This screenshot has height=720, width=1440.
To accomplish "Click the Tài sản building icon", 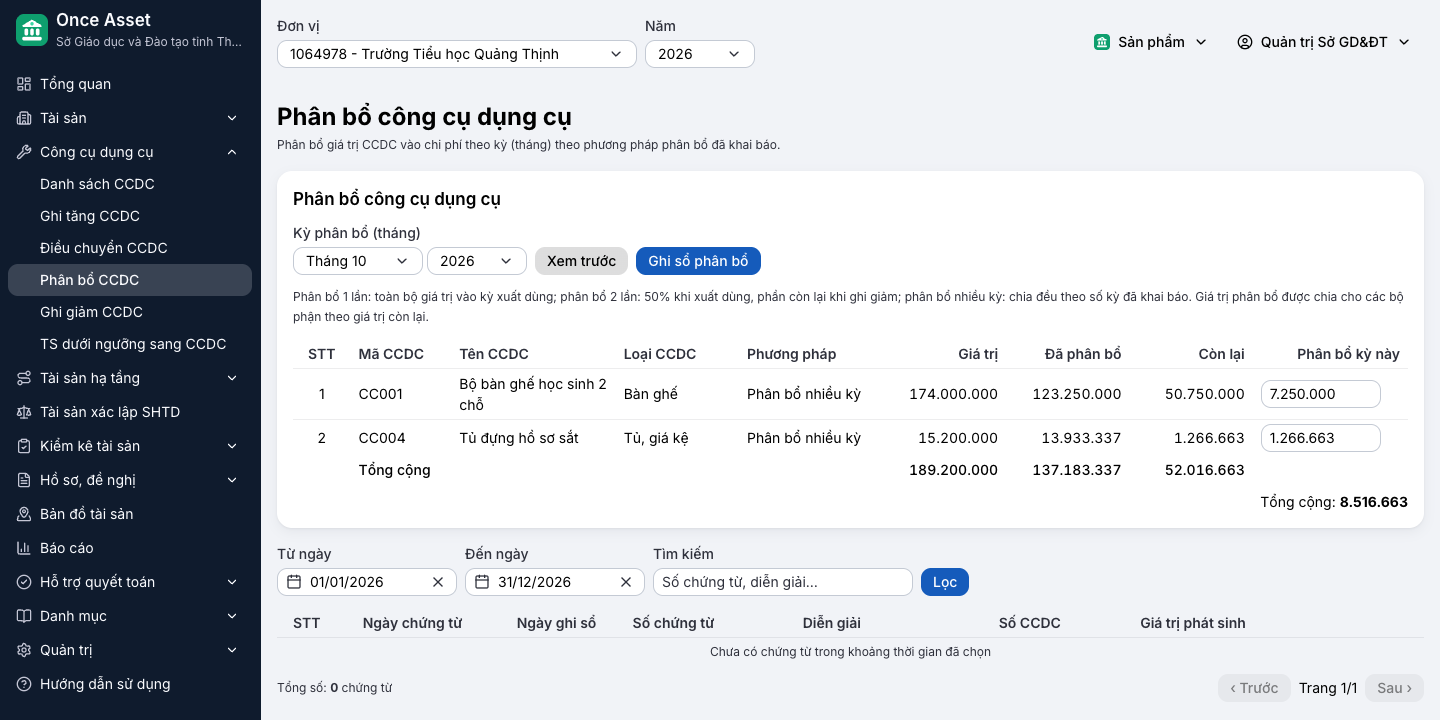I will (x=24, y=118).
